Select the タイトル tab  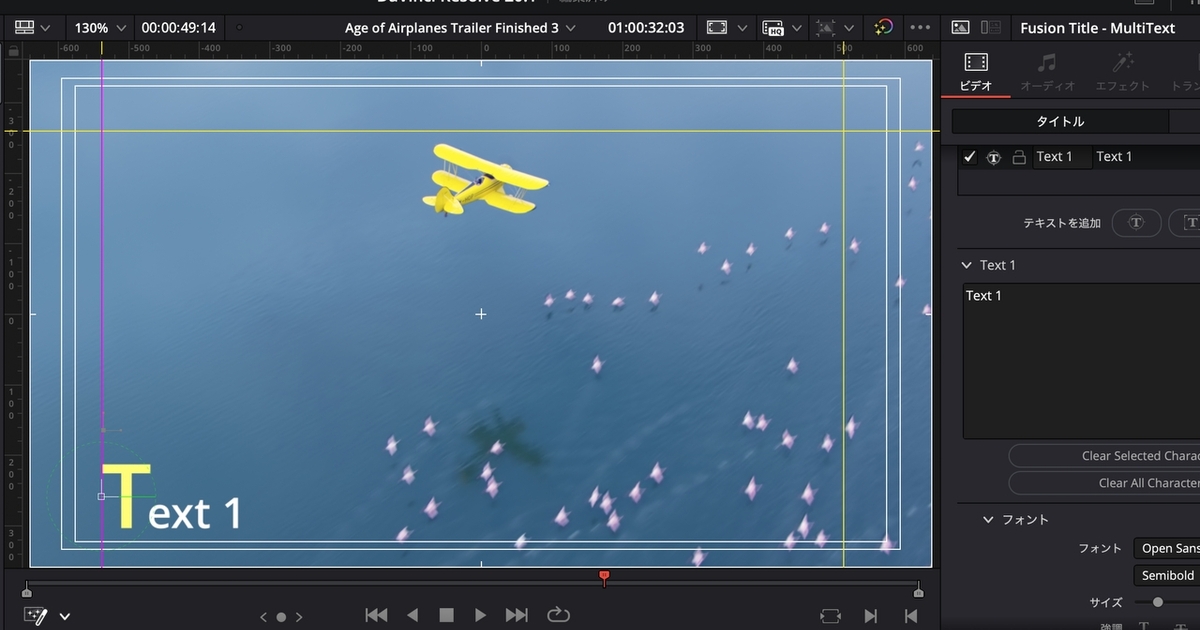(1059, 121)
